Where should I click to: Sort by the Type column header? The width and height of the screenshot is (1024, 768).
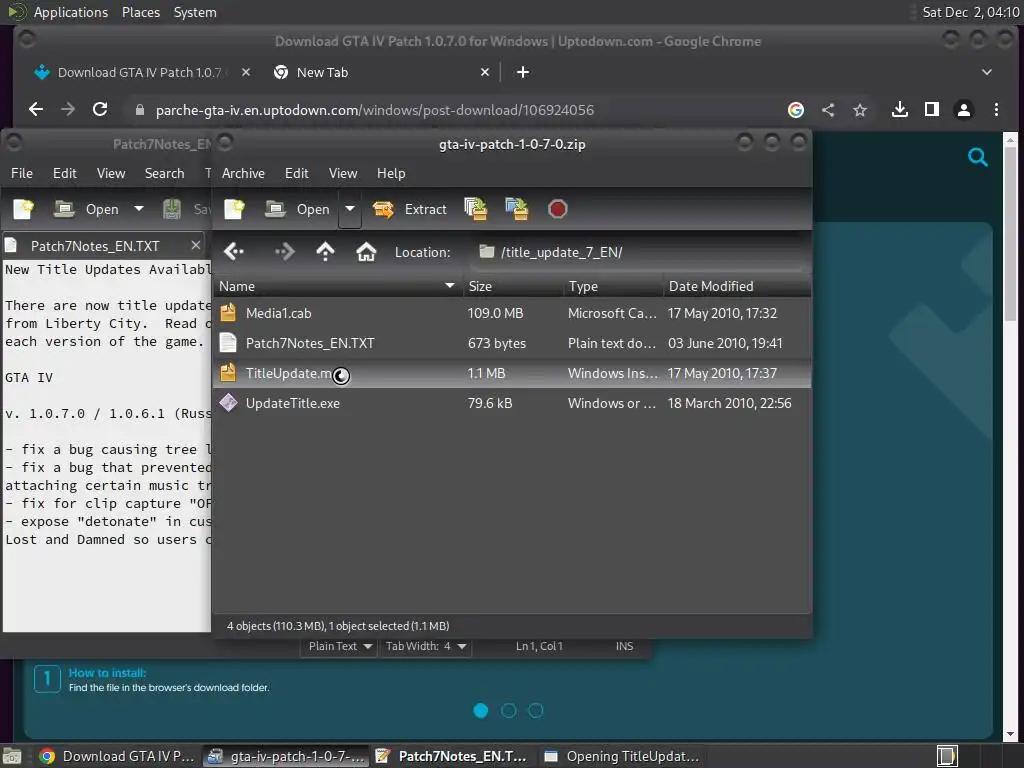[x=613, y=286]
